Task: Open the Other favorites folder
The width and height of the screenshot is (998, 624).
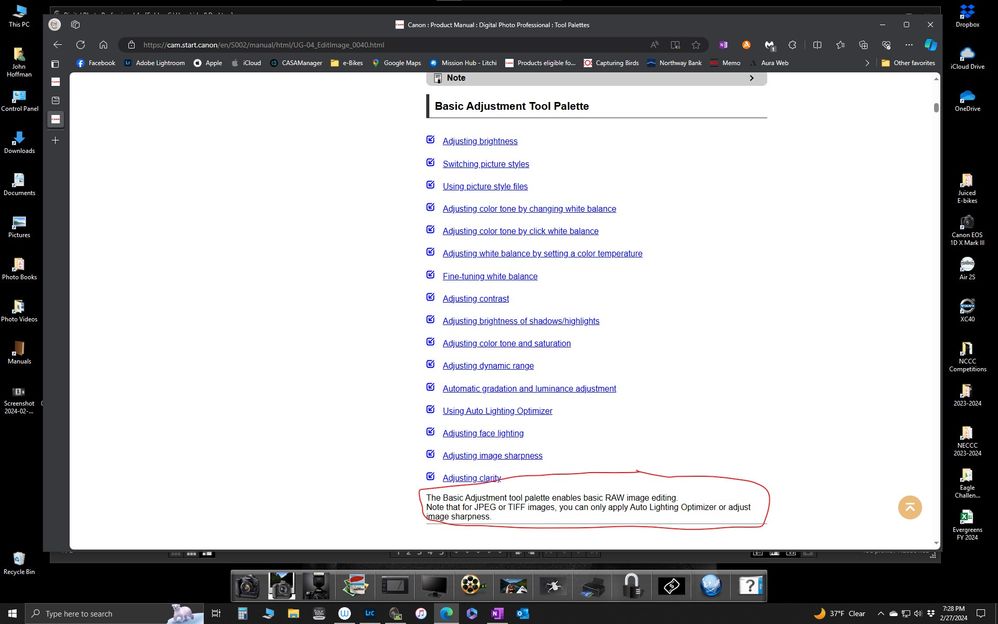Action: 906,62
